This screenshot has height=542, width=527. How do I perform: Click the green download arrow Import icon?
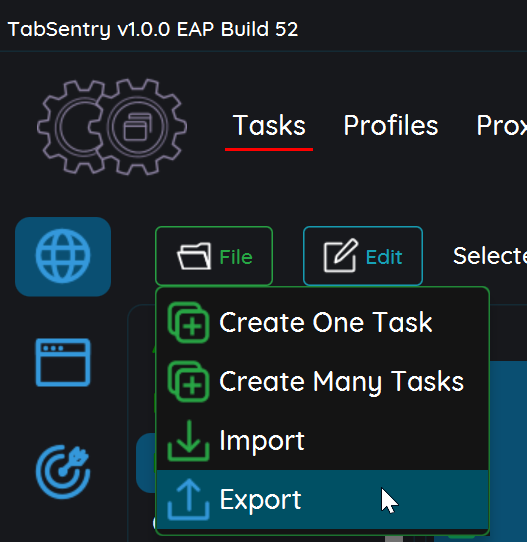tap(188, 441)
